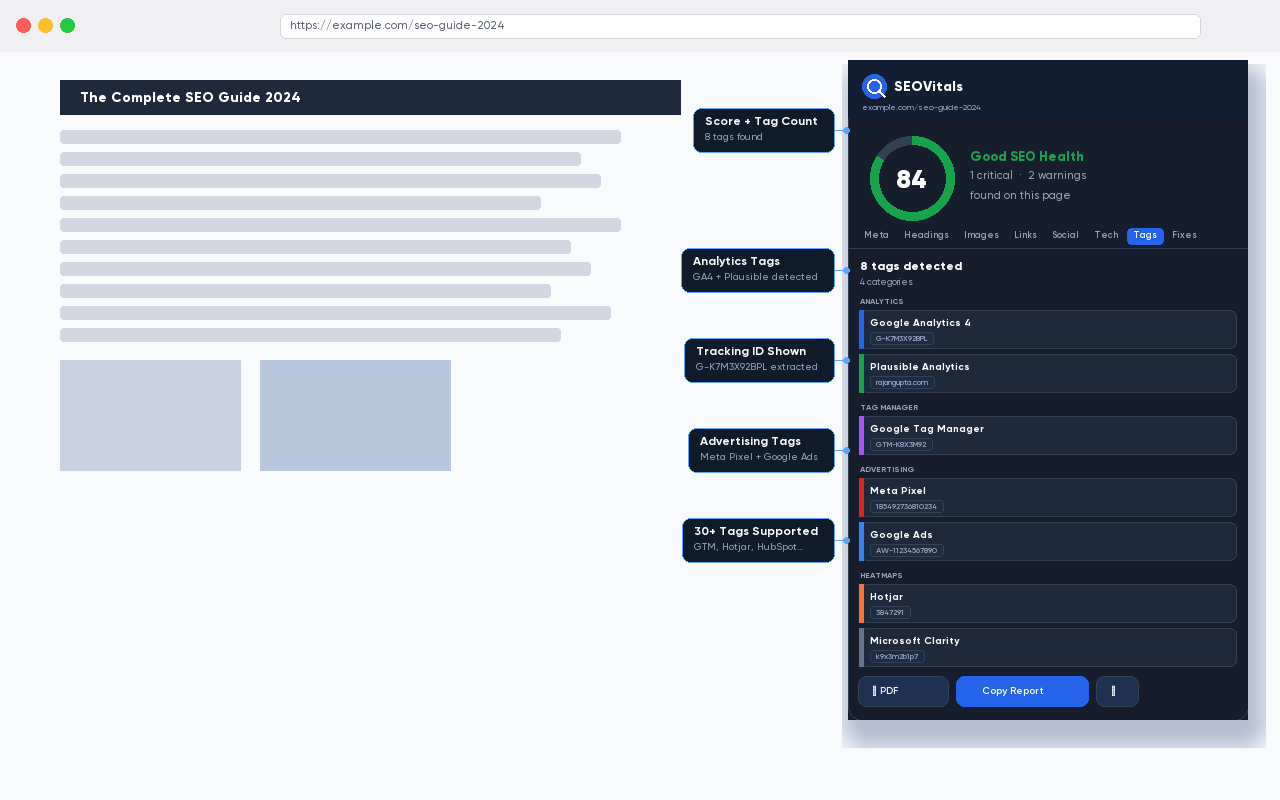Viewport: 1280px width, 800px height.
Task: Click the ADVERTISING category label
Action: [887, 469]
